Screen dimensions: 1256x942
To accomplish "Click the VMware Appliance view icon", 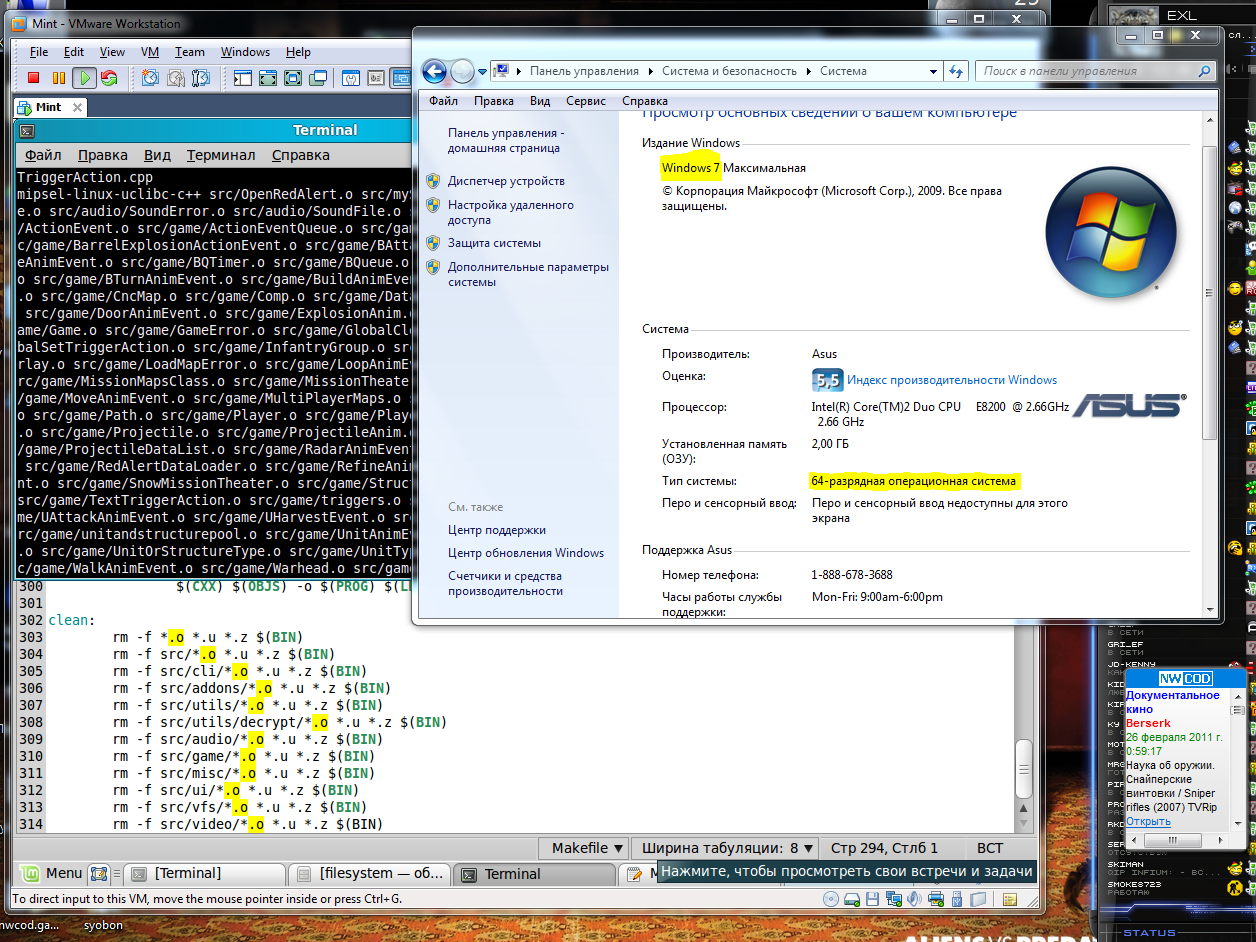I will [376, 78].
